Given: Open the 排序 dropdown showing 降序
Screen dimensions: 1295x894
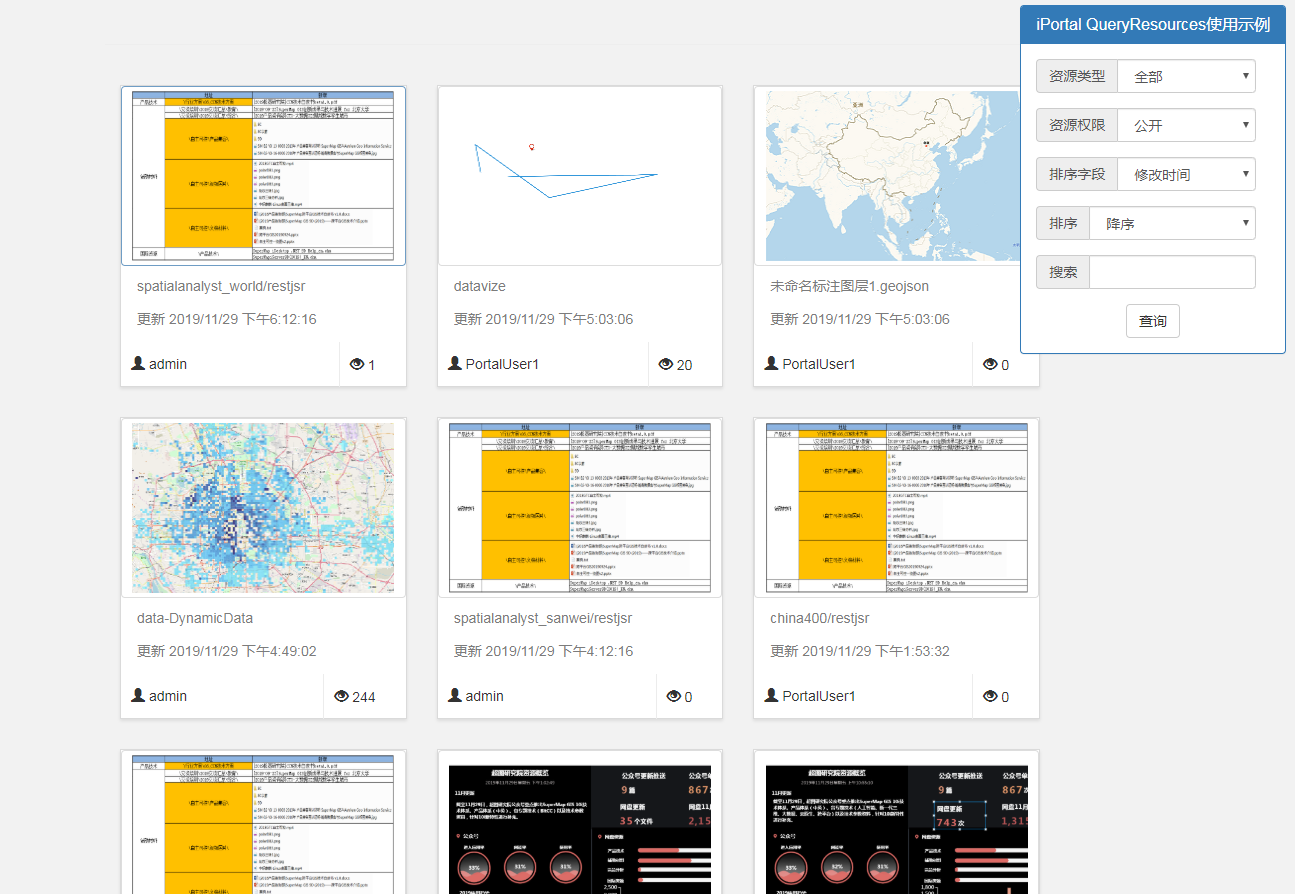Looking at the screenshot, I should pos(1172,223).
